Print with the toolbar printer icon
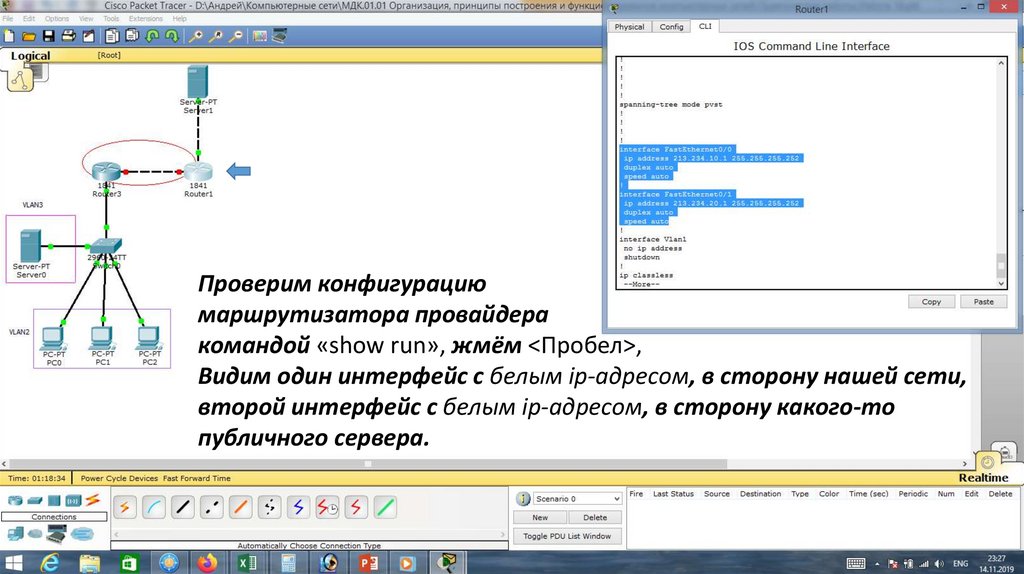 click(68, 36)
